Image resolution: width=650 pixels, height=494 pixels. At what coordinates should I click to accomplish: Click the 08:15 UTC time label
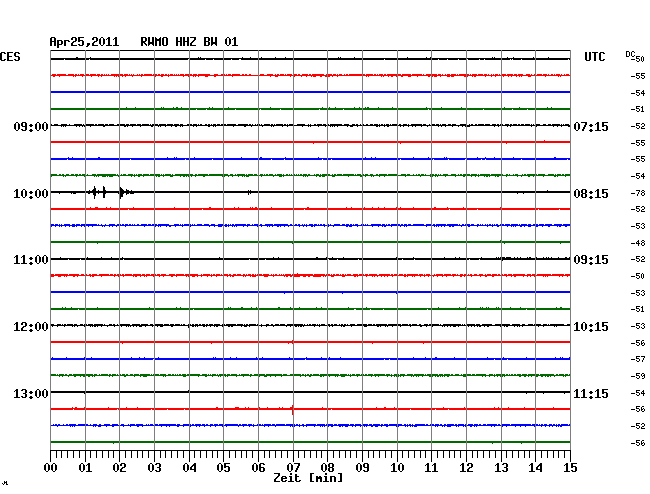[591, 194]
